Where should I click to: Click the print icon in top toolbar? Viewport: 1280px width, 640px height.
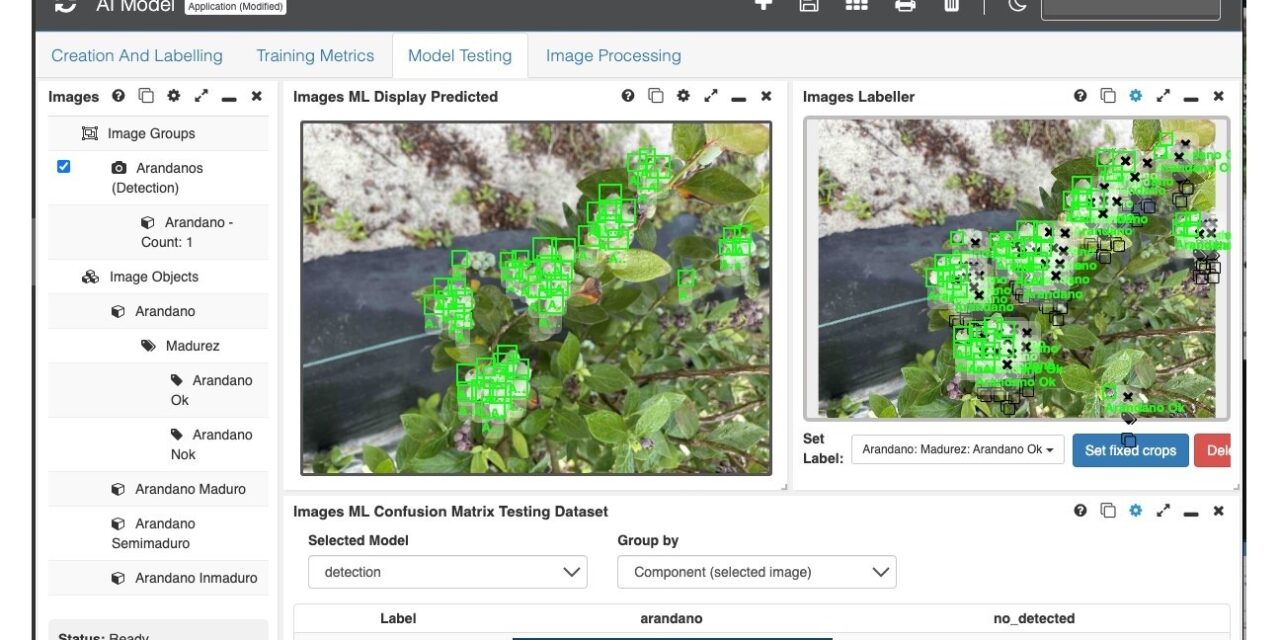(x=905, y=5)
